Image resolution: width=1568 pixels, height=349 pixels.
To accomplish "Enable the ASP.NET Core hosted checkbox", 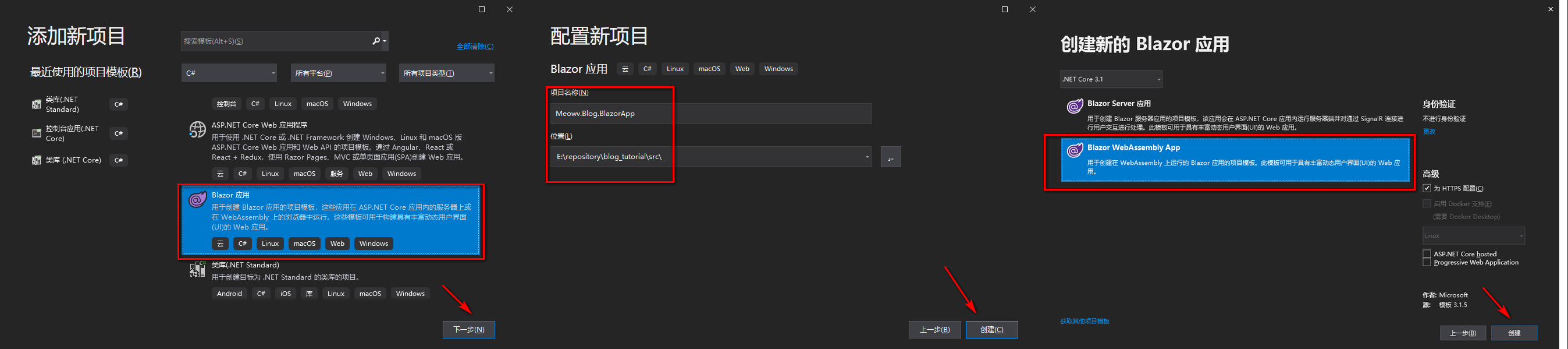I will tap(1427, 253).
